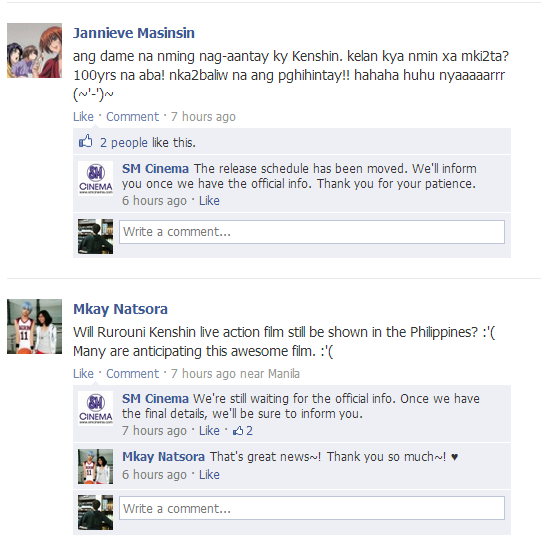Comment on Mkay Natsora's post
541x544 pixels.
(132, 374)
